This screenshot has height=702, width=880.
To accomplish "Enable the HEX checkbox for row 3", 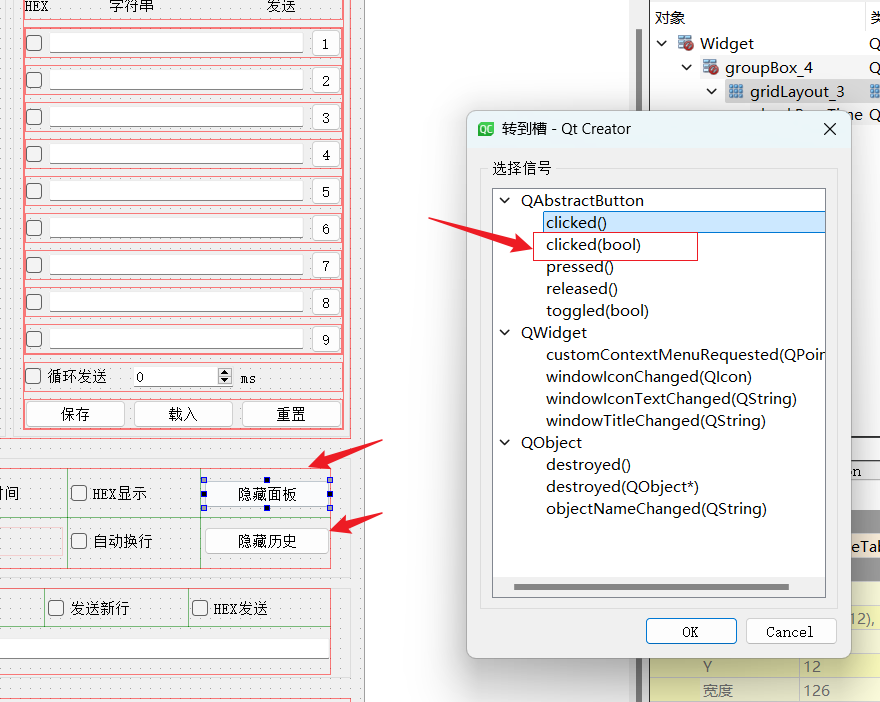I will tap(34, 117).
